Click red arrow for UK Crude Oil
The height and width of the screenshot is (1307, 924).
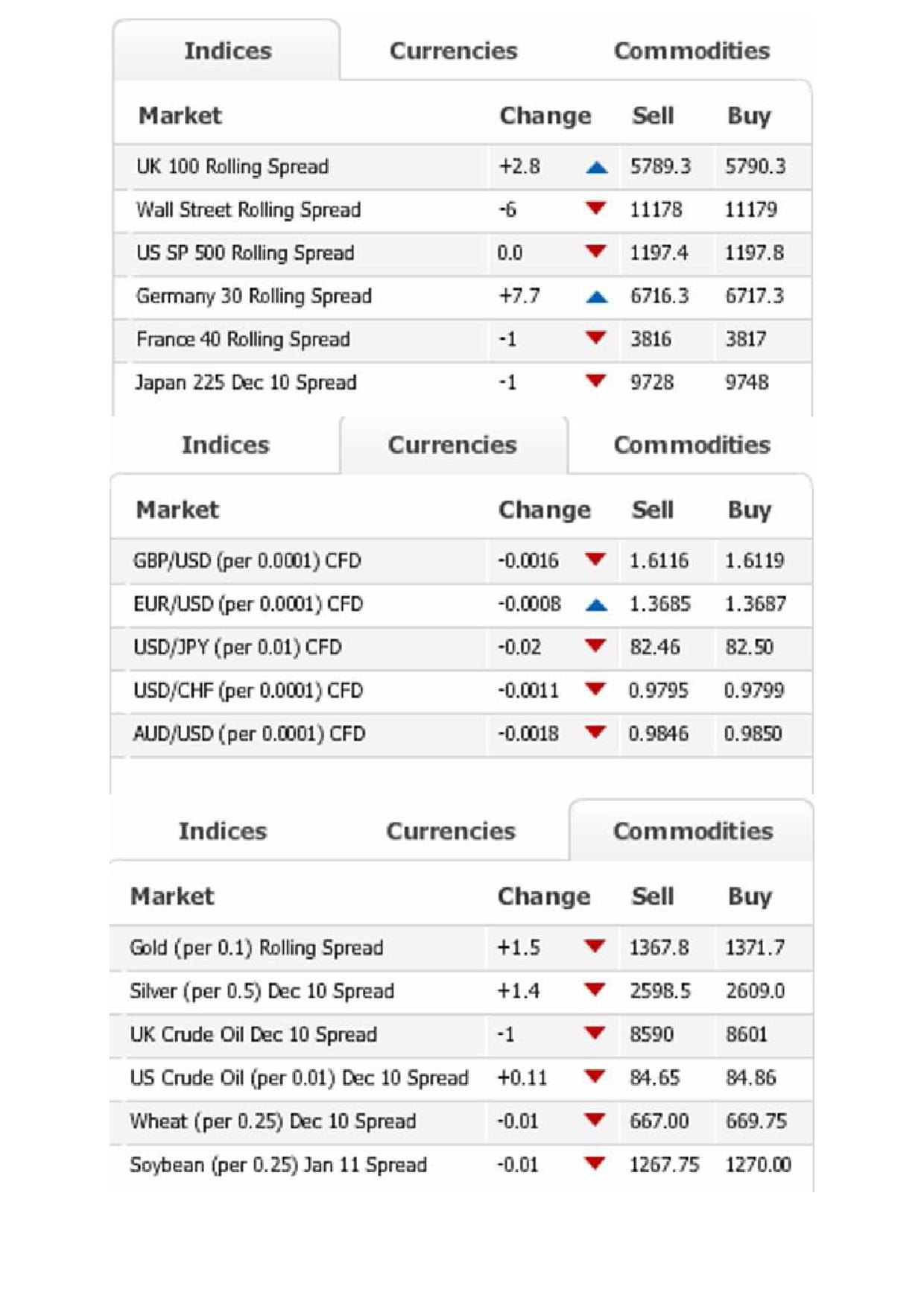(x=595, y=1033)
